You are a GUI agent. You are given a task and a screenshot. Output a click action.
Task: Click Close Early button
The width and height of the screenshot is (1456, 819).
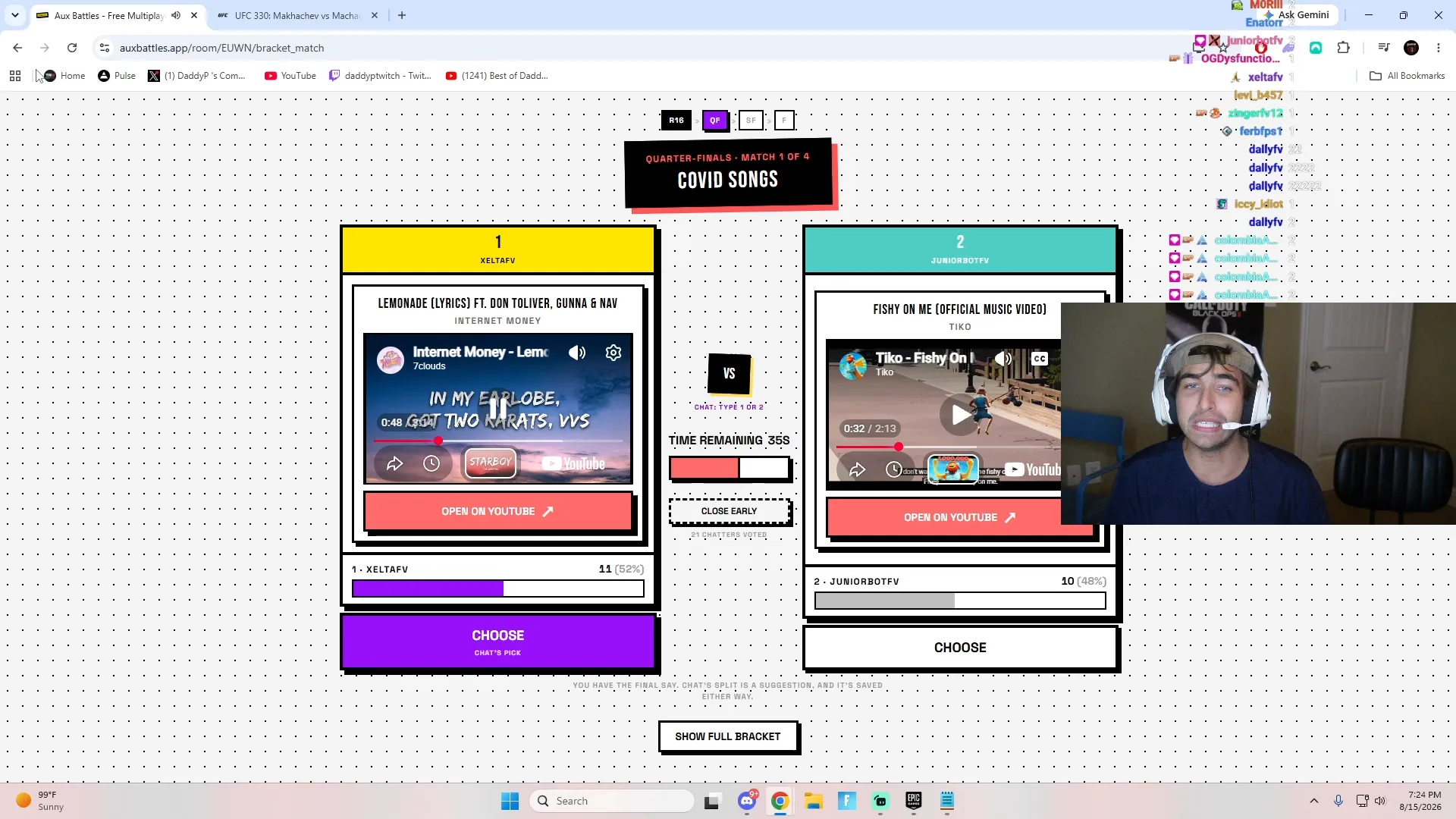(729, 511)
